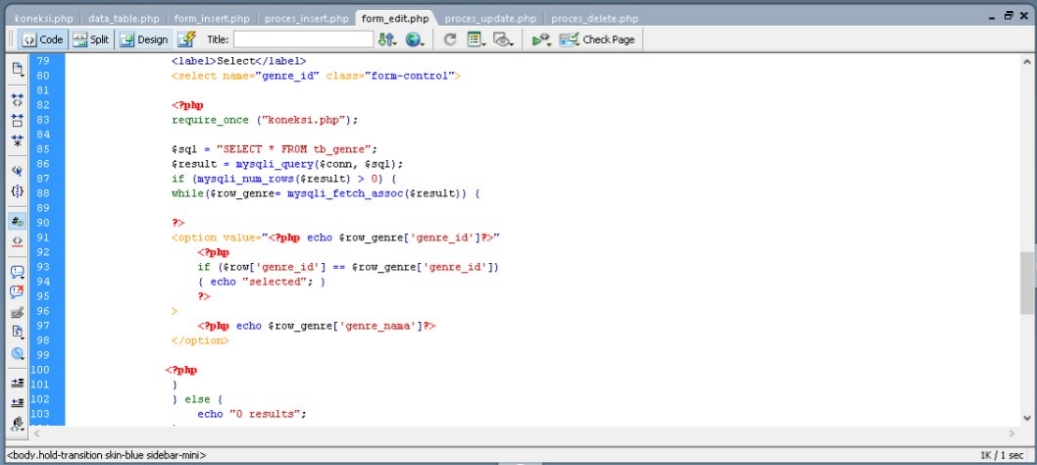This screenshot has height=465, width=1037.
Task: Click the Format Source Code icon
Action: [x=17, y=423]
